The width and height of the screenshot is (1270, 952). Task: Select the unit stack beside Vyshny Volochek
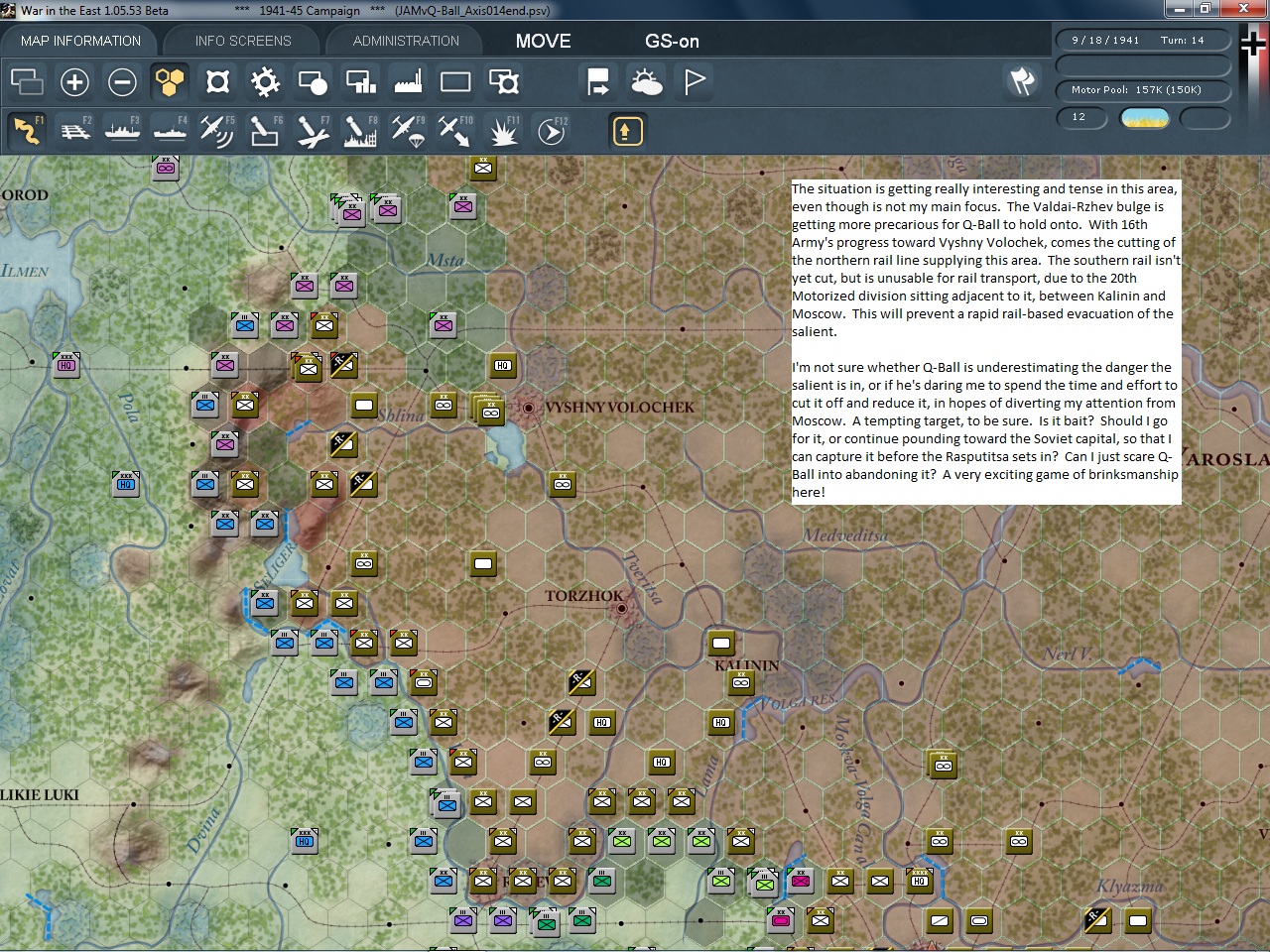tap(489, 408)
